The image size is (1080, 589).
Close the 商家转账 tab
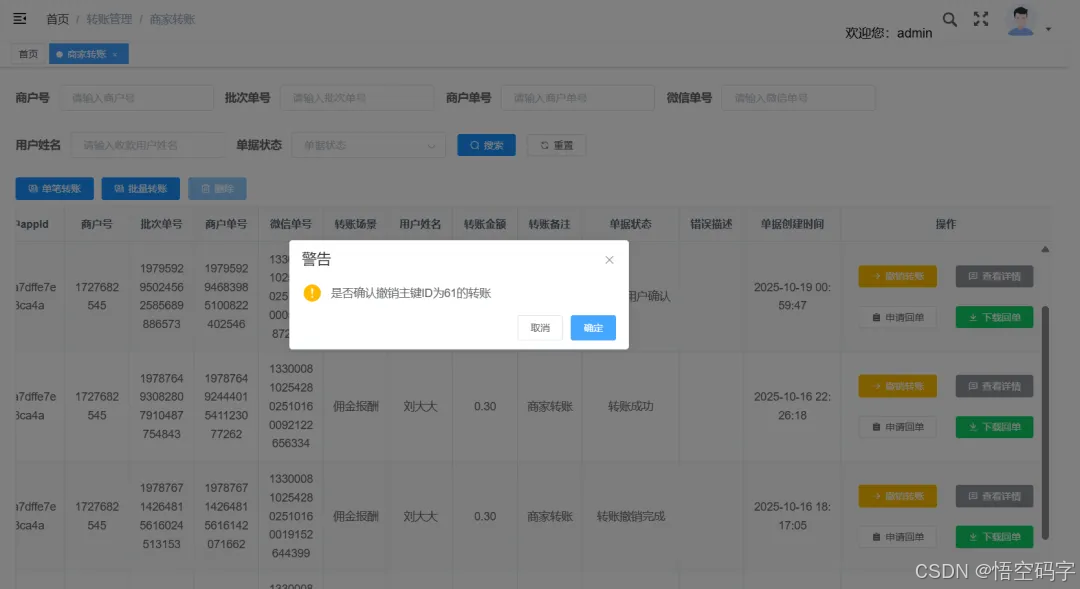[x=115, y=54]
